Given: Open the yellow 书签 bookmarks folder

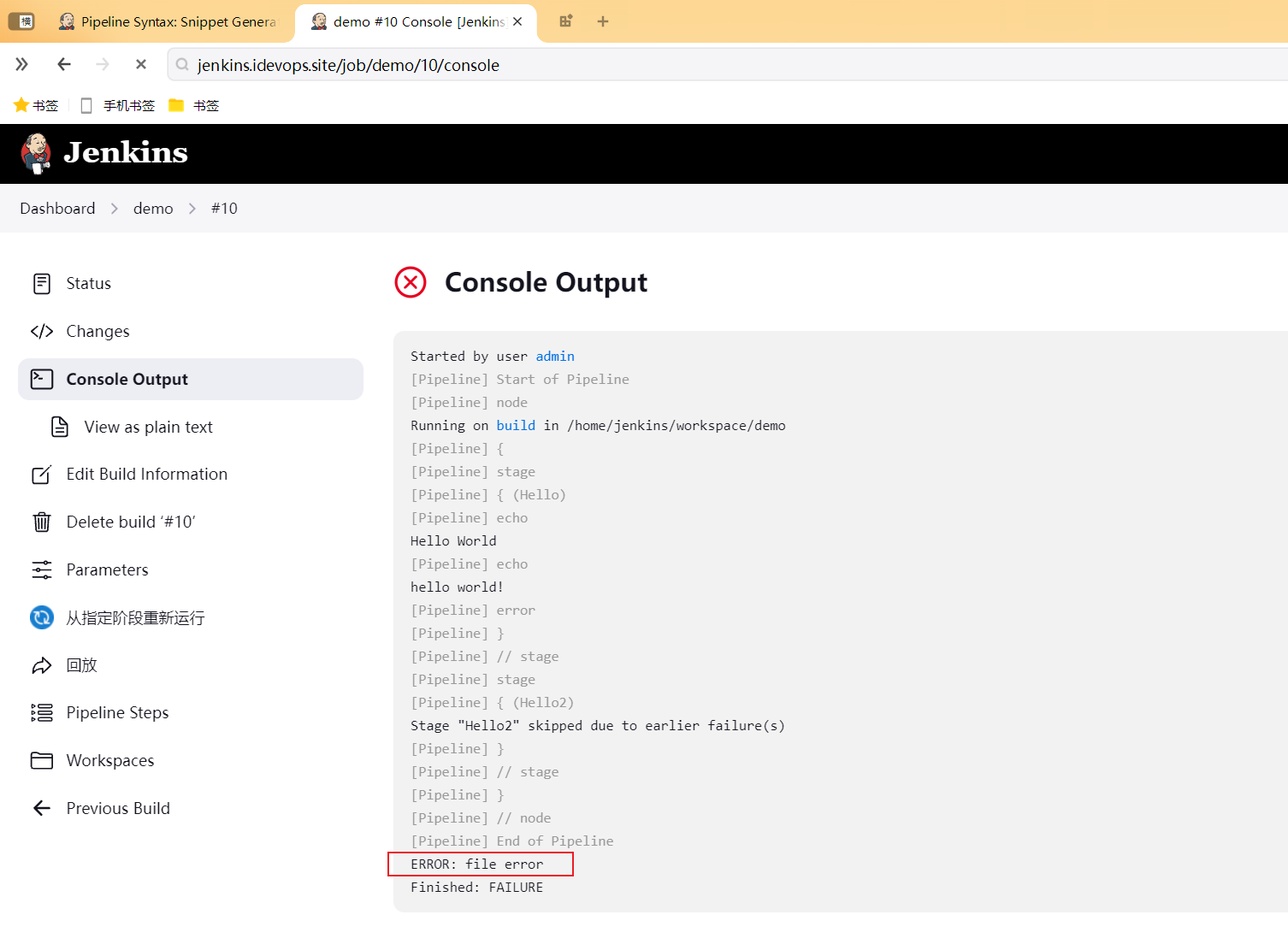Looking at the screenshot, I should [176, 105].
